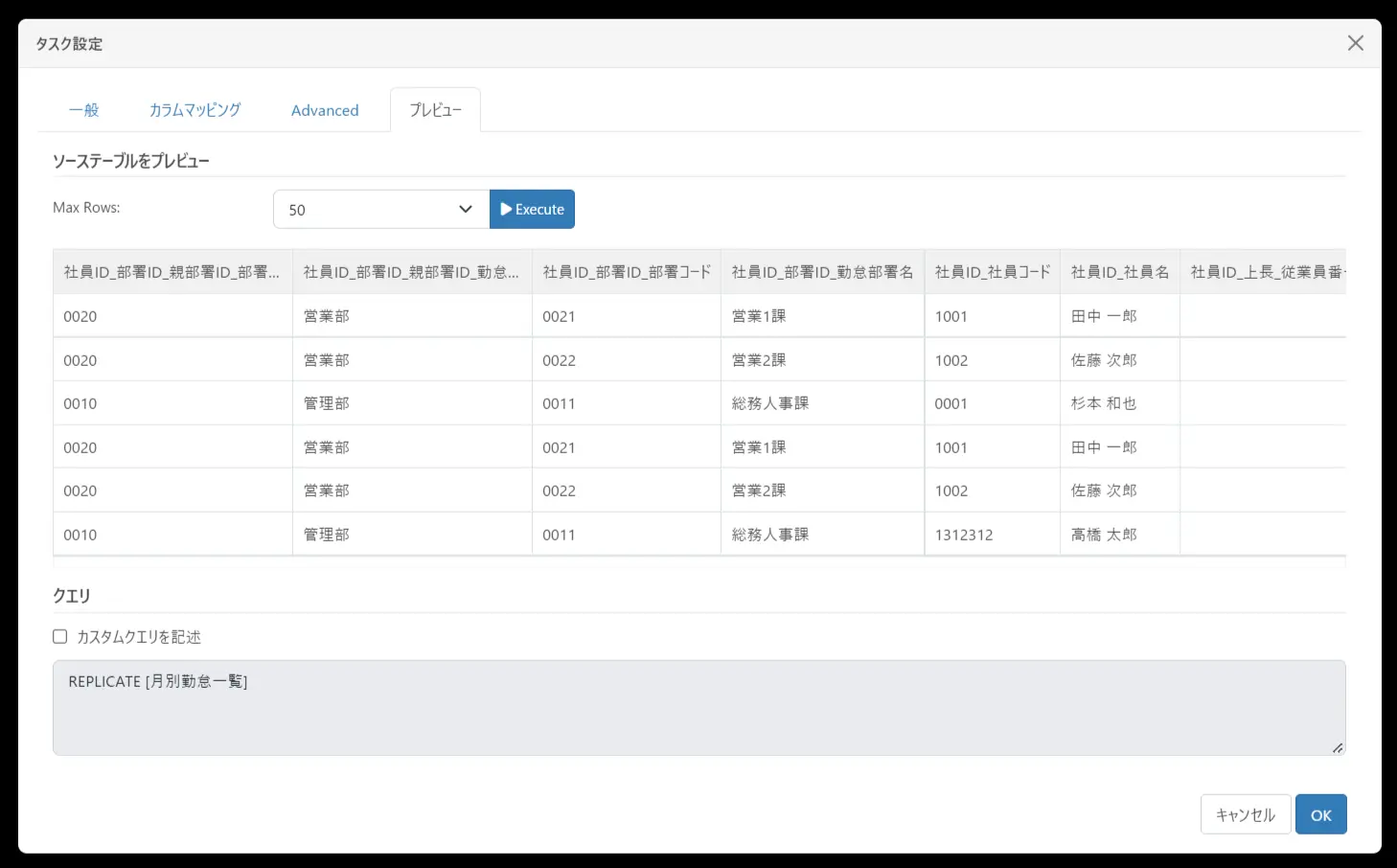The image size is (1397, 868).
Task: Click the 社員ID_部署ID_部署コード column header
Action: (627, 272)
